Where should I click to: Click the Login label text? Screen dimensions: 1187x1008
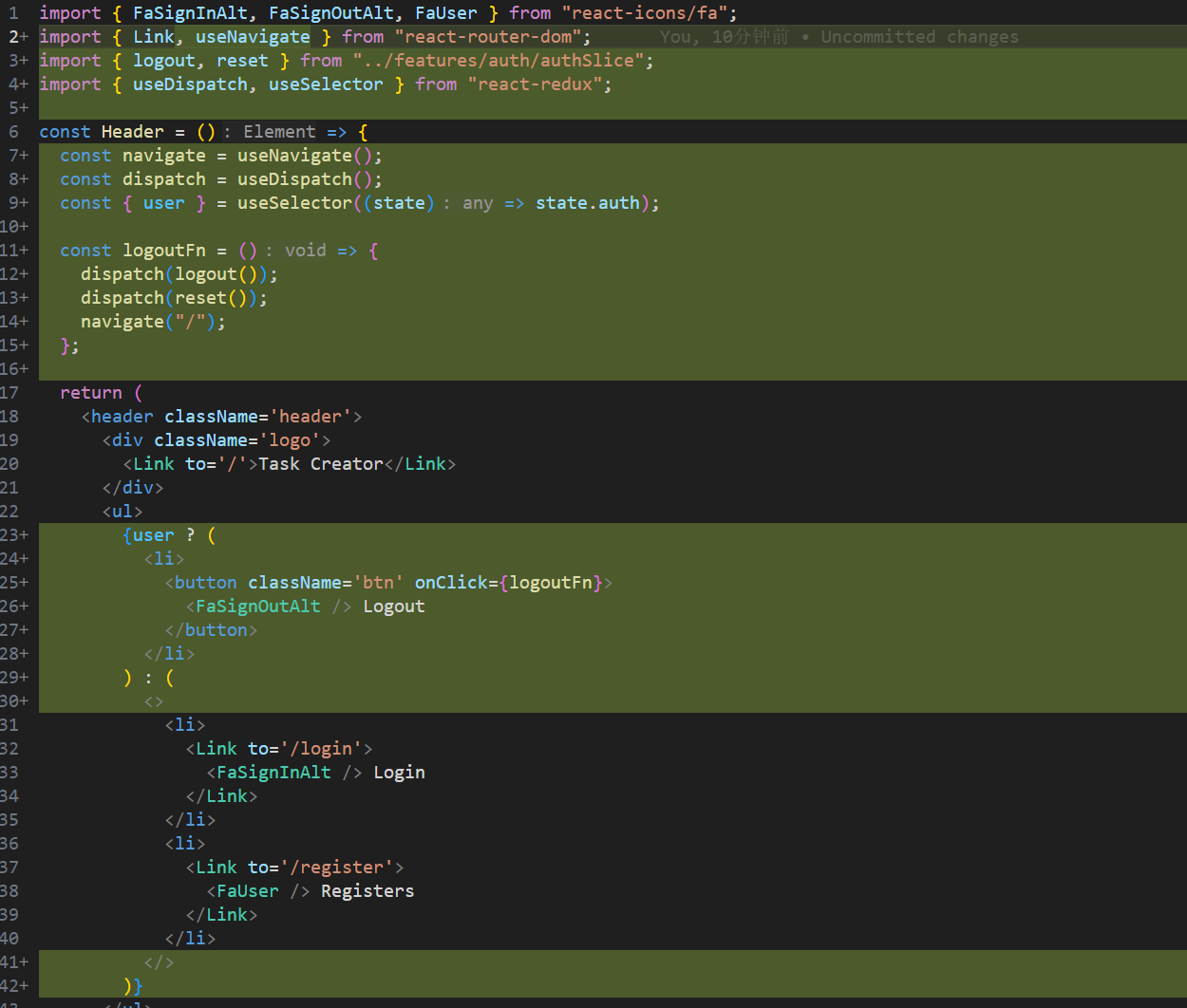(399, 773)
